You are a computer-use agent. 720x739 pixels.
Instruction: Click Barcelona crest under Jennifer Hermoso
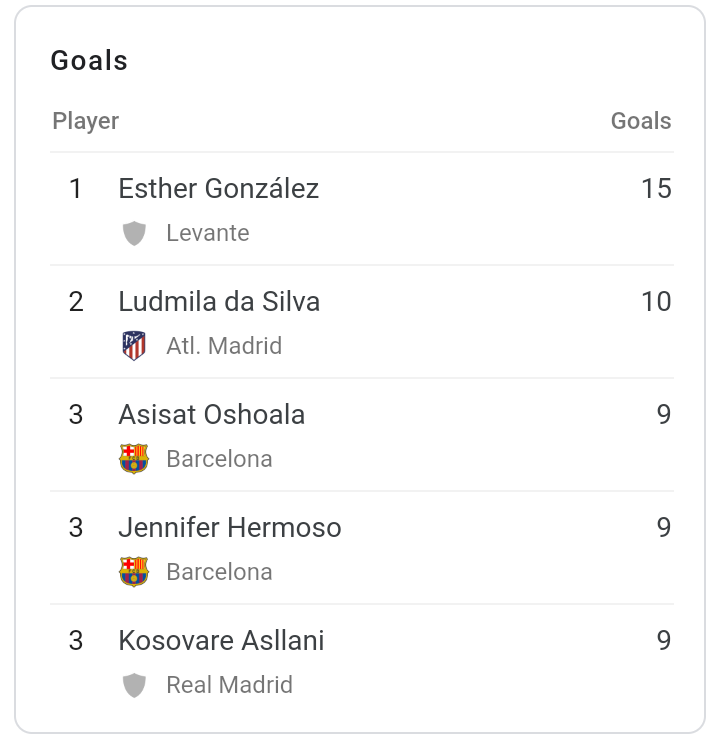(x=134, y=572)
